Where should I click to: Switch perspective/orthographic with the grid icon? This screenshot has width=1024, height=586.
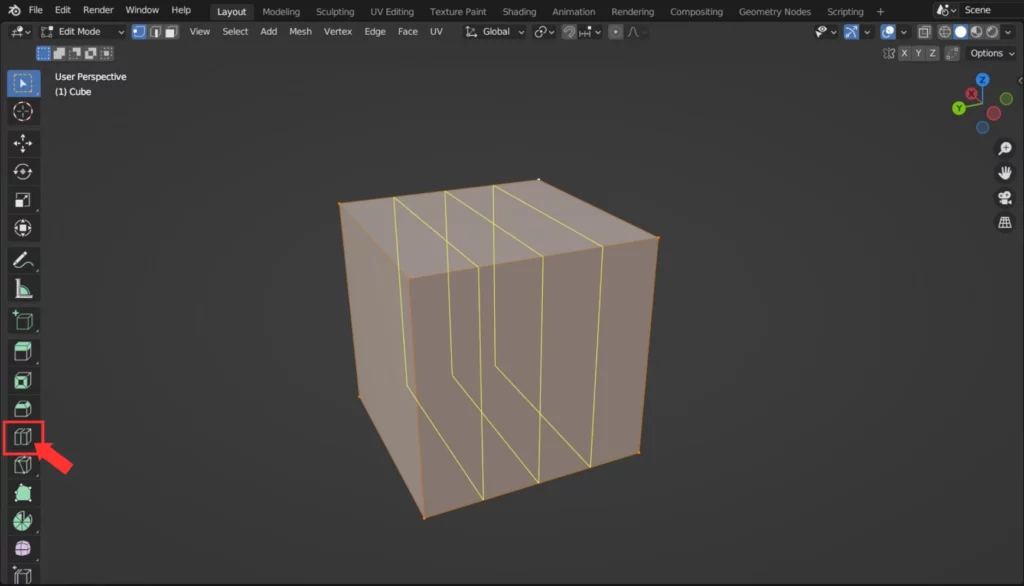click(x=1005, y=223)
